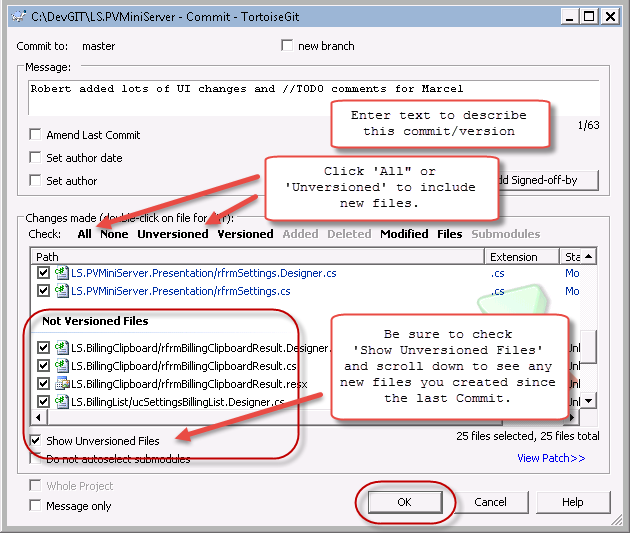The image size is (630, 533).
Task: Maximize the TortoiseGit commit window
Action: [589, 17]
